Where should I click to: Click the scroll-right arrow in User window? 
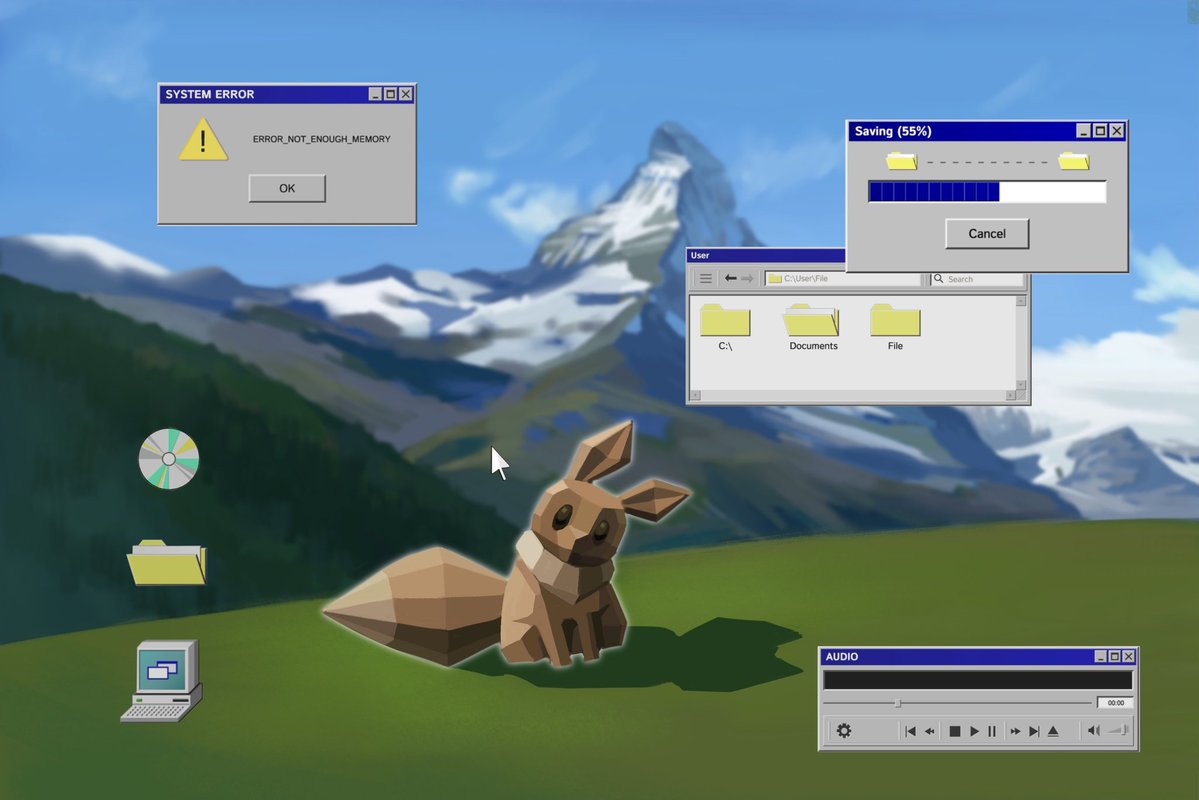click(x=1011, y=395)
